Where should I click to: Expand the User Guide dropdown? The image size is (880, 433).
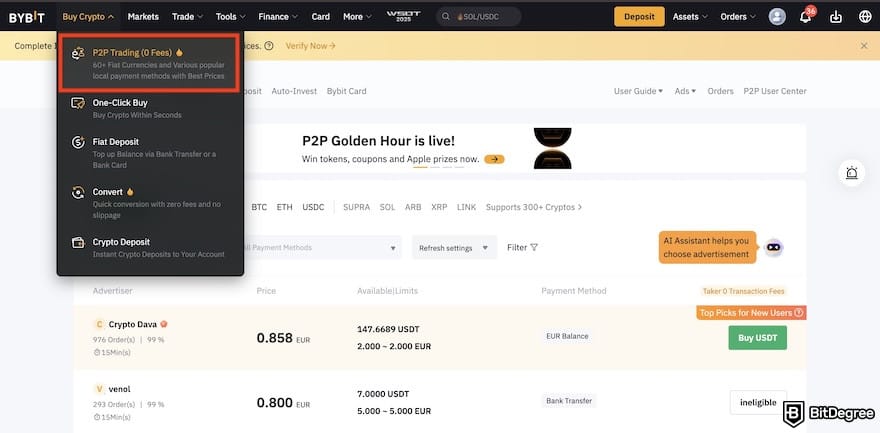point(638,91)
